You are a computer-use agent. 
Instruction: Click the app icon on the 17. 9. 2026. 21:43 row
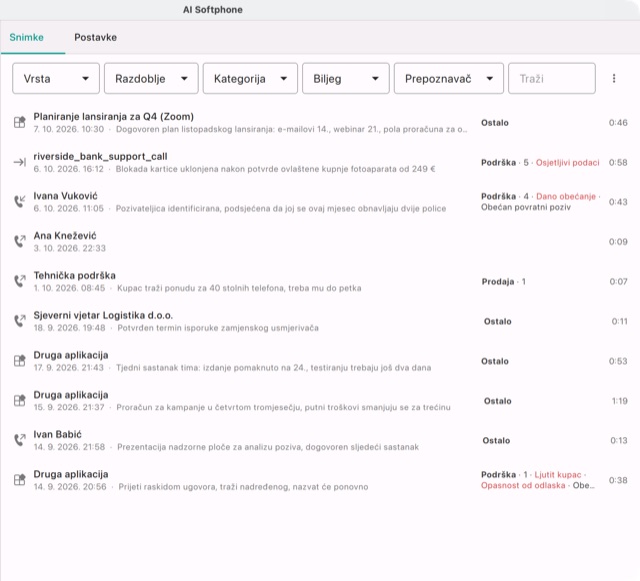click(x=20, y=361)
